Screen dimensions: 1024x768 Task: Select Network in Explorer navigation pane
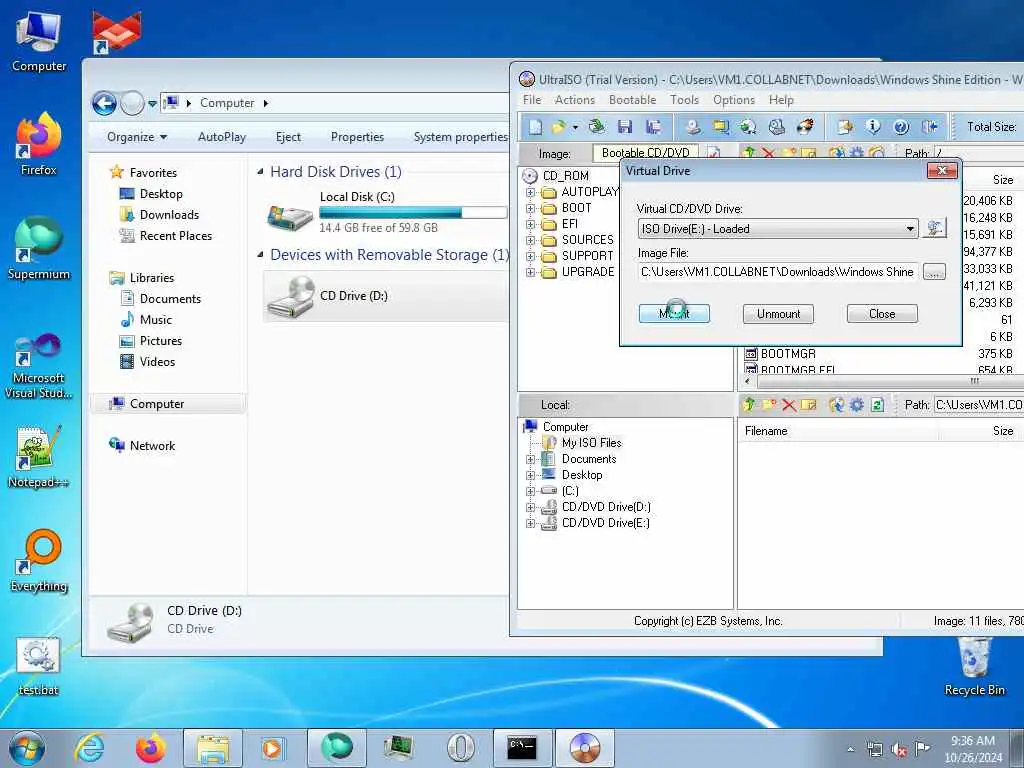[x=152, y=446]
